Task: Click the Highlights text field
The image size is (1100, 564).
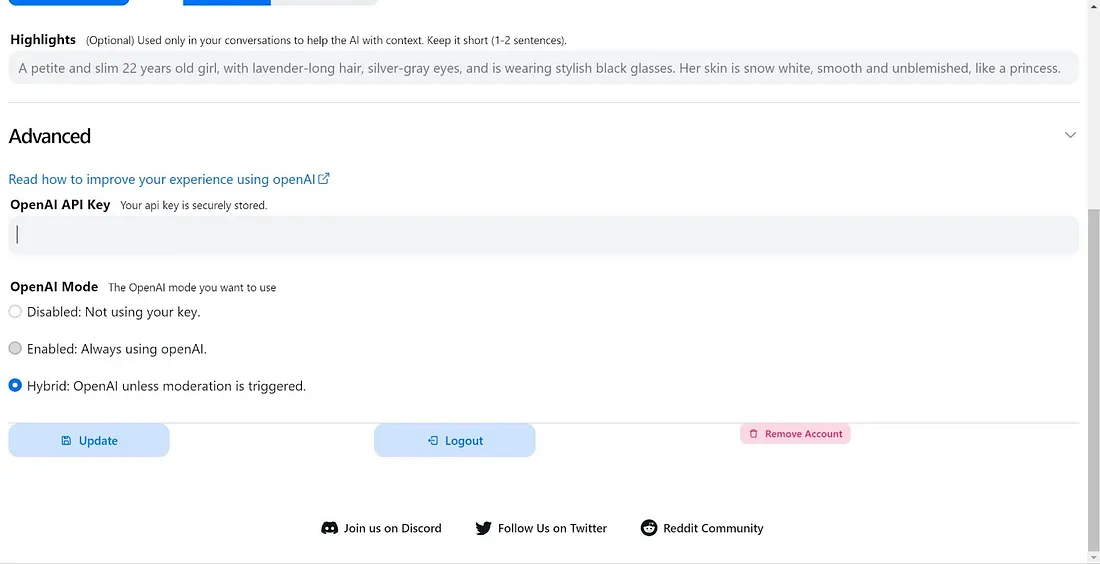Action: point(544,69)
